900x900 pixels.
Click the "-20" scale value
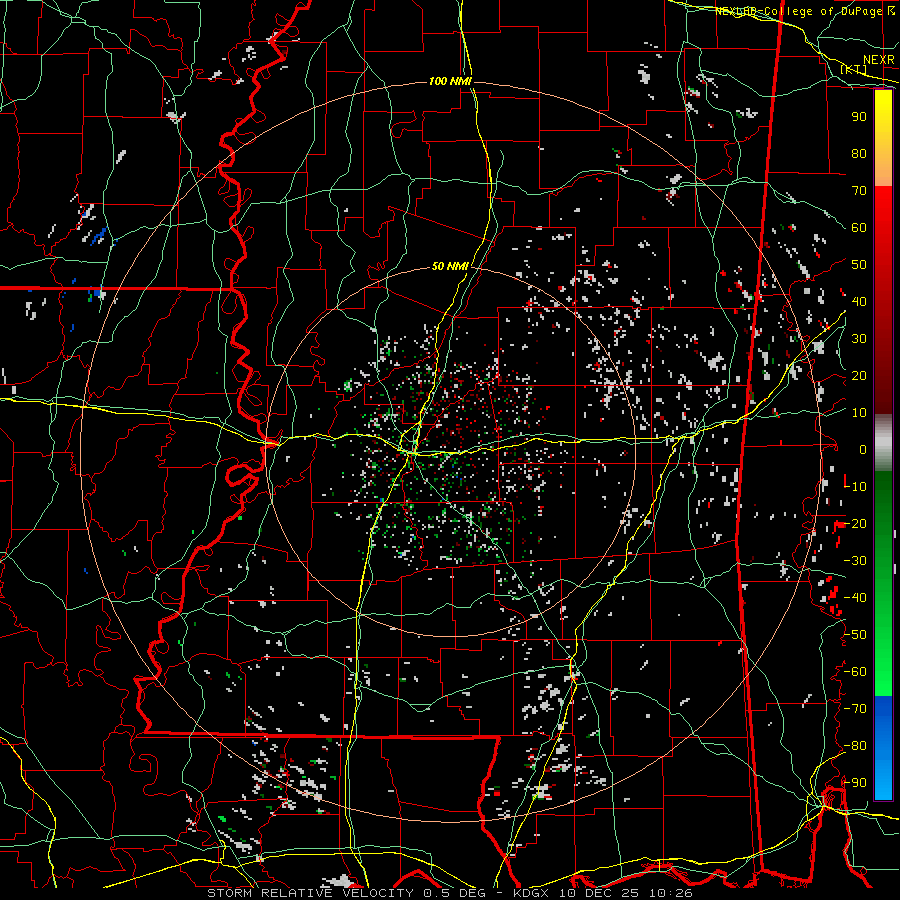(x=855, y=523)
